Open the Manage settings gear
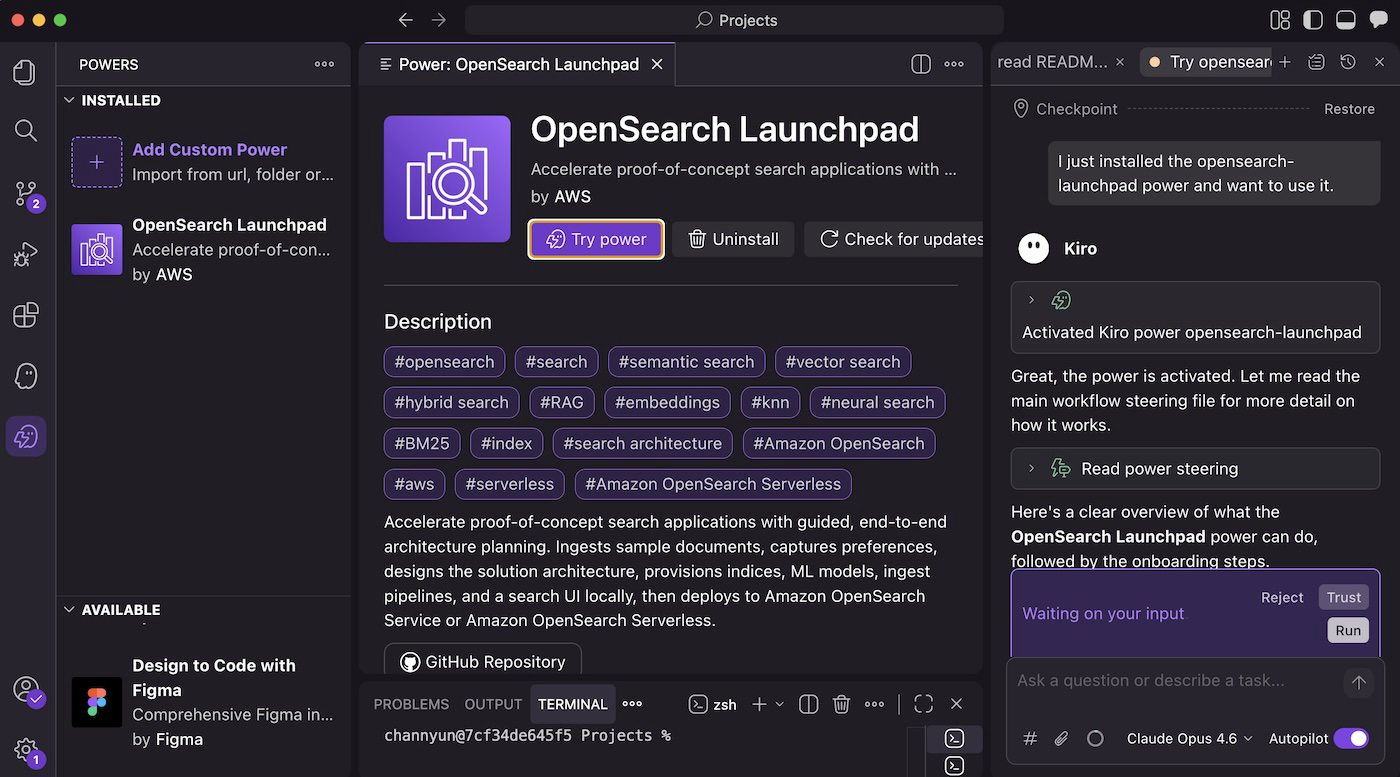This screenshot has height=777, width=1400. 27,751
